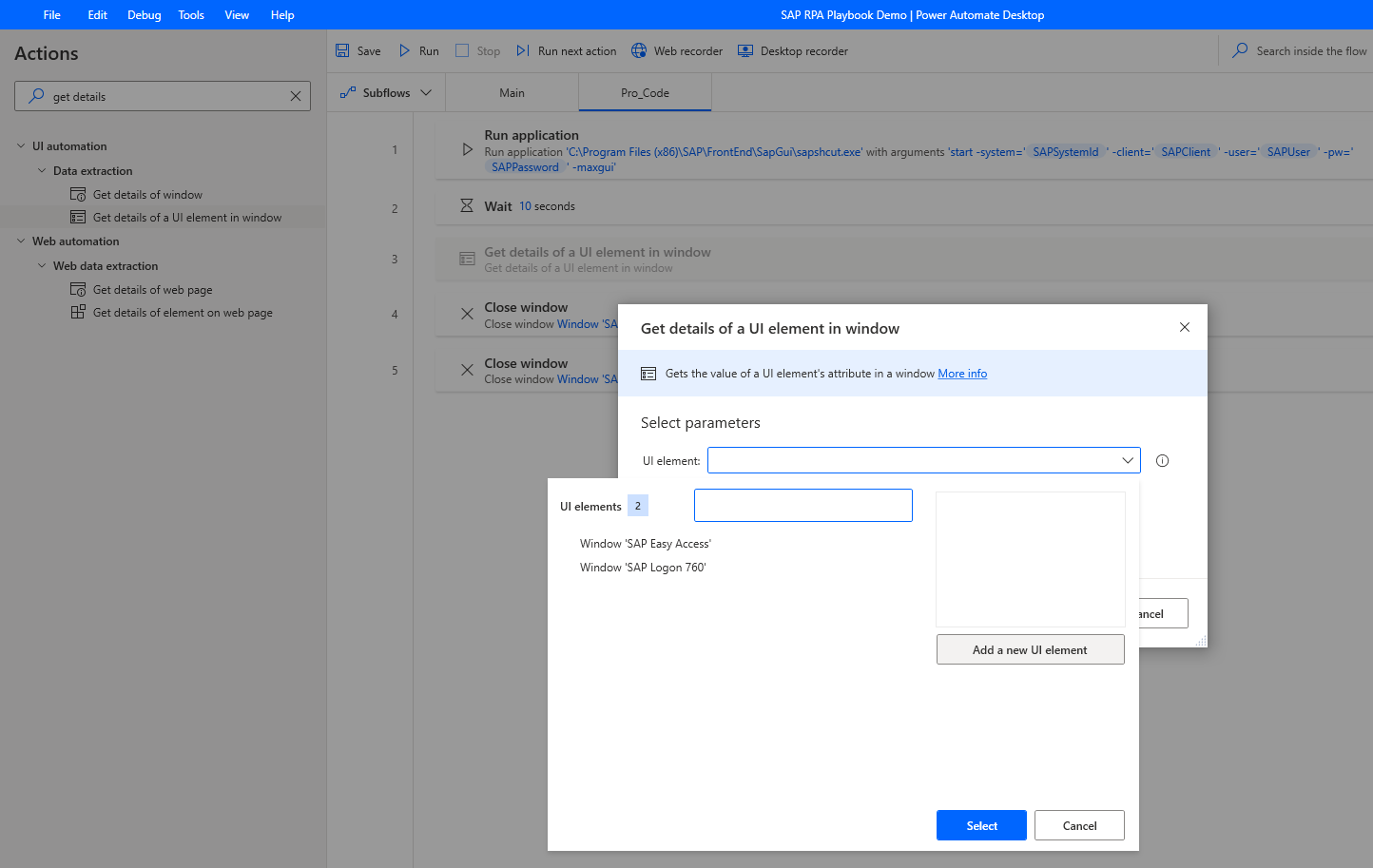Screen dimensions: 1373x868
Task: Click the Run next action icon
Action: (524, 50)
